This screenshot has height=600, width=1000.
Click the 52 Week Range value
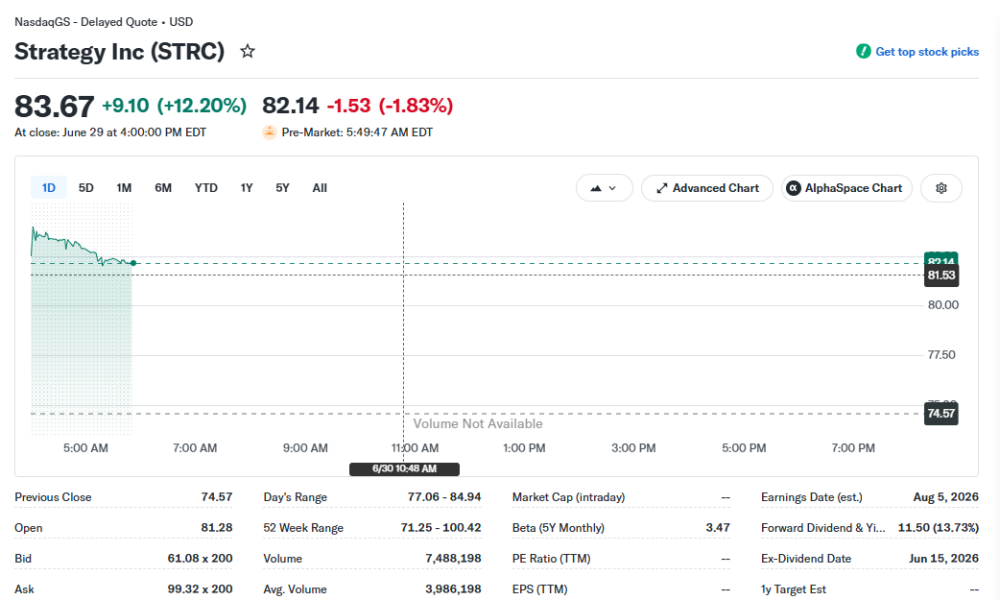tap(441, 528)
